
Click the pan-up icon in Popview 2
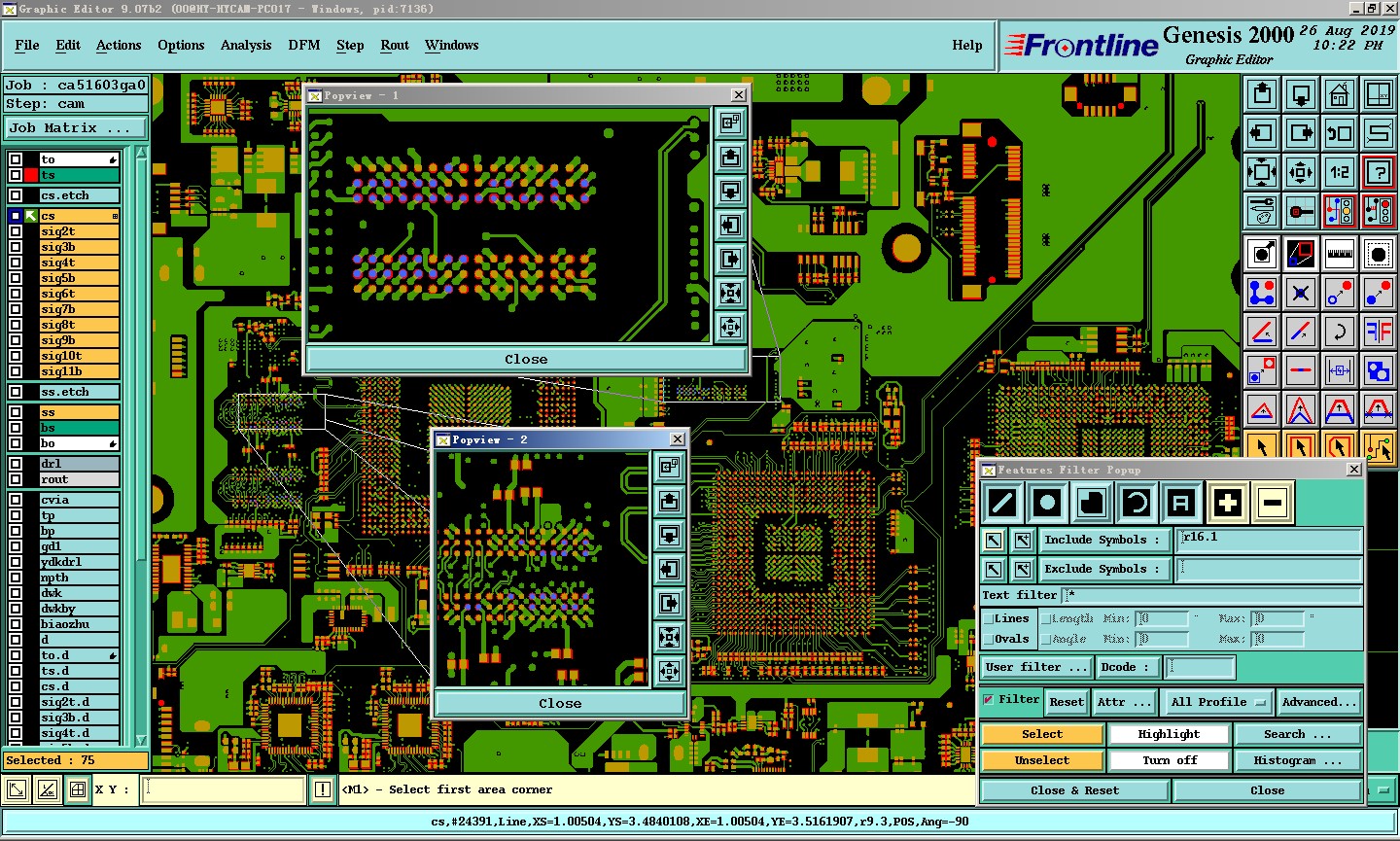pyautogui.click(x=669, y=501)
